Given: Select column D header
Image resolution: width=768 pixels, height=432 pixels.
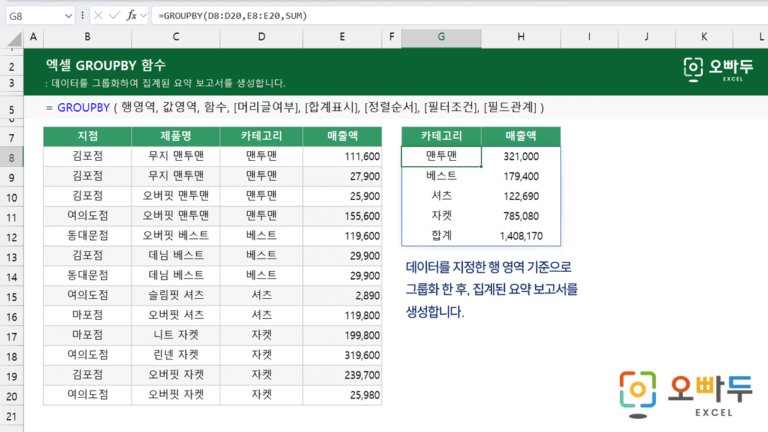Looking at the screenshot, I should (262, 37).
